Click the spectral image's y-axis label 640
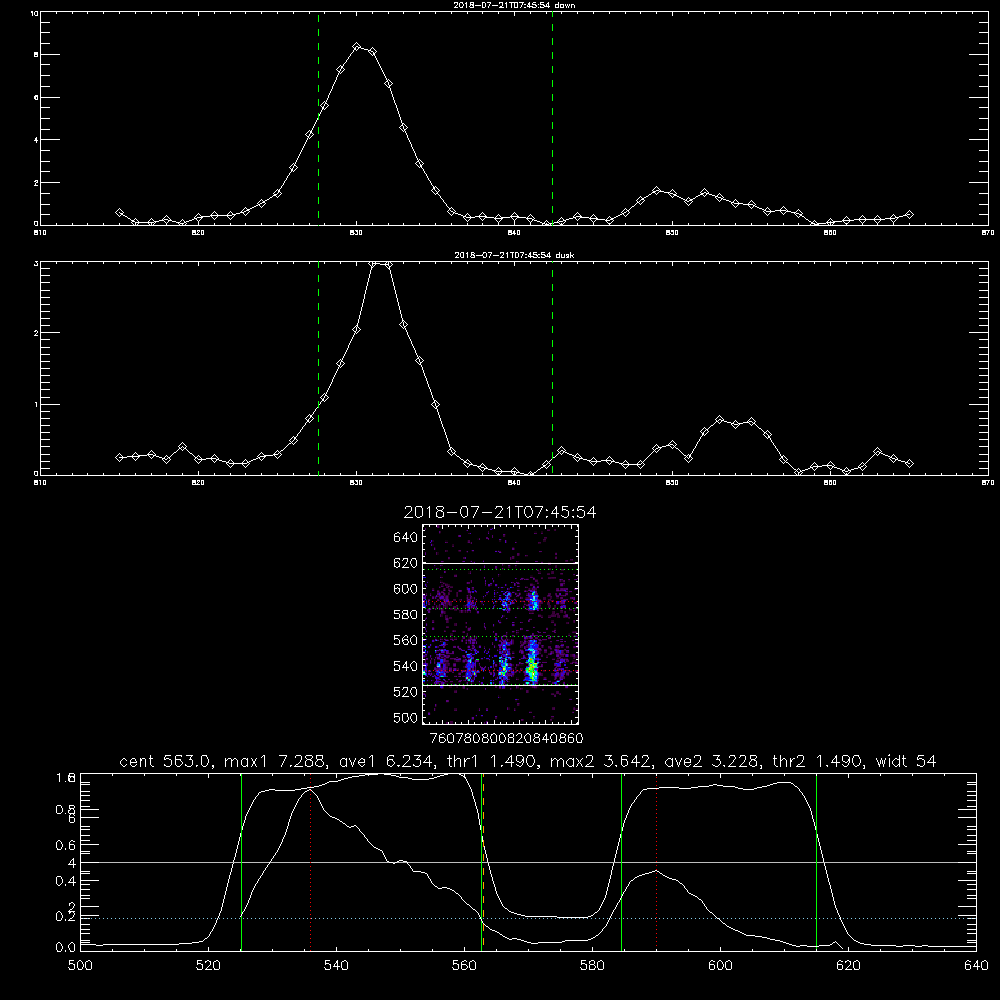The height and width of the screenshot is (1000, 1000). click(406, 538)
